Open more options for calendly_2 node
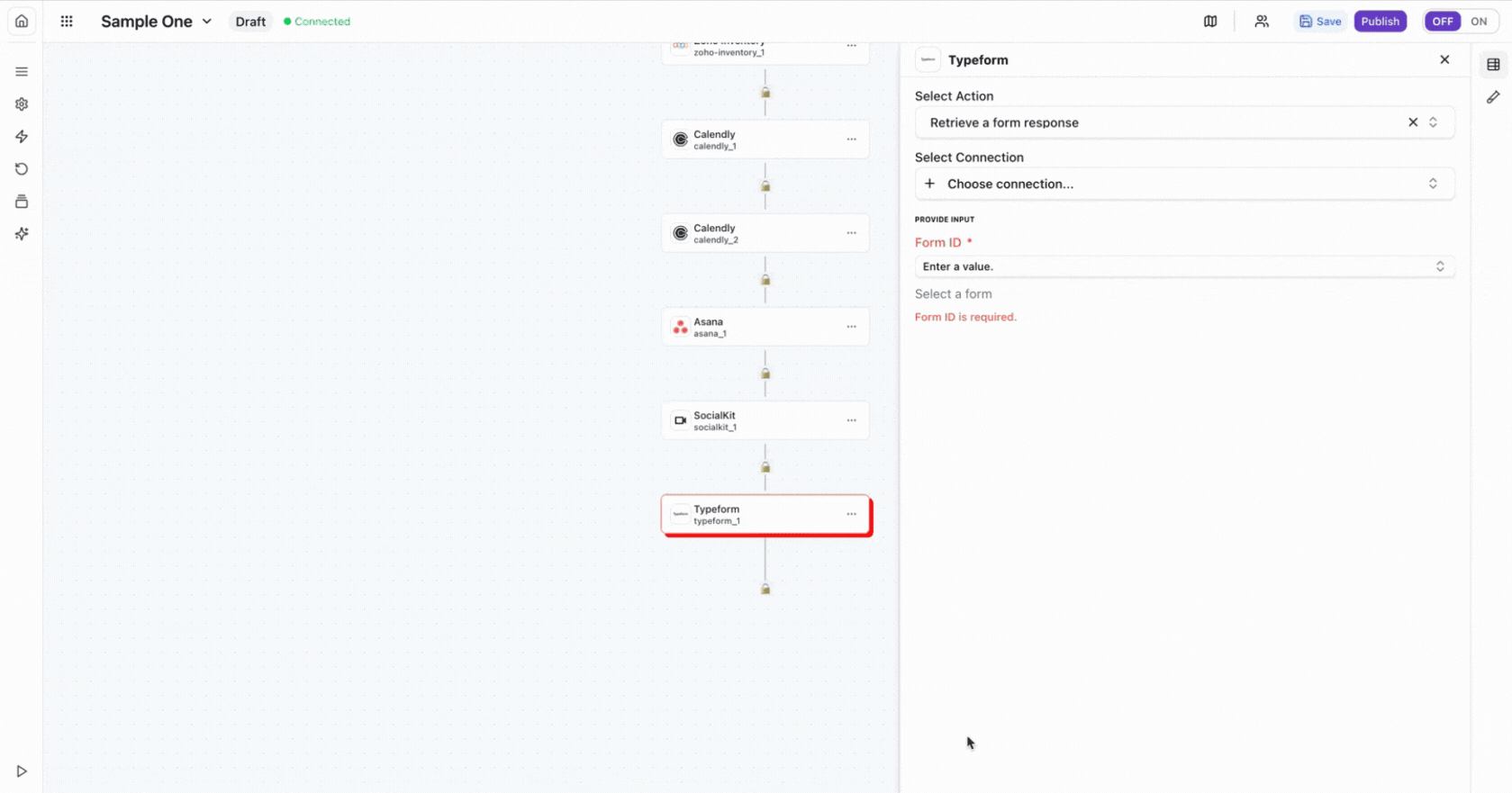Image resolution: width=1512 pixels, height=793 pixels. pos(851,233)
